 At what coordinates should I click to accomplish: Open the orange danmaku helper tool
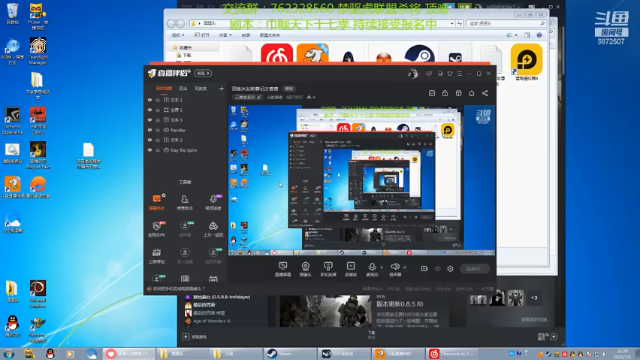(x=157, y=202)
